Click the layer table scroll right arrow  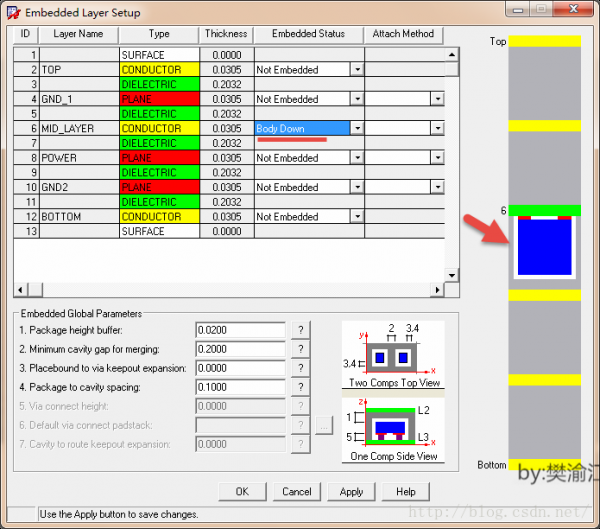click(437, 290)
